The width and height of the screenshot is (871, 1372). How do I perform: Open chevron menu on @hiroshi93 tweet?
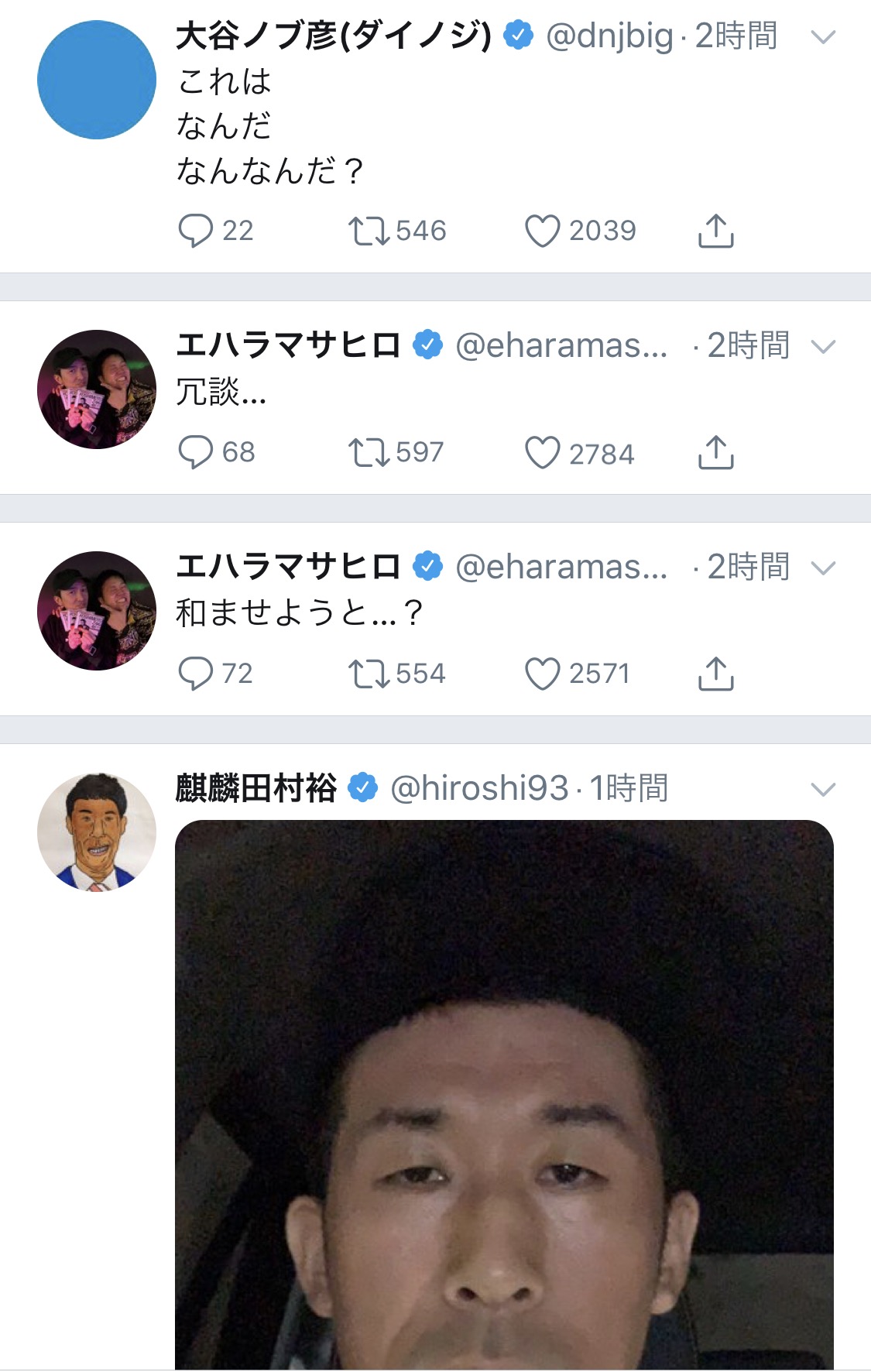coord(823,789)
